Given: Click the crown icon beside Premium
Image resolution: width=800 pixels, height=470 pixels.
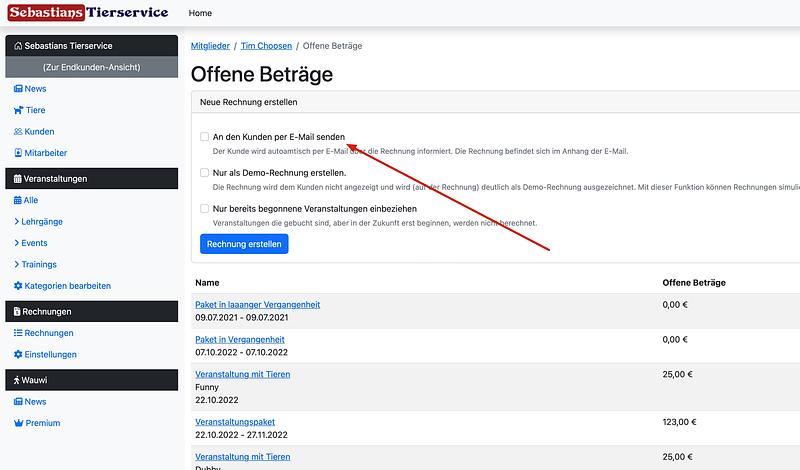Looking at the screenshot, I should (17, 423).
